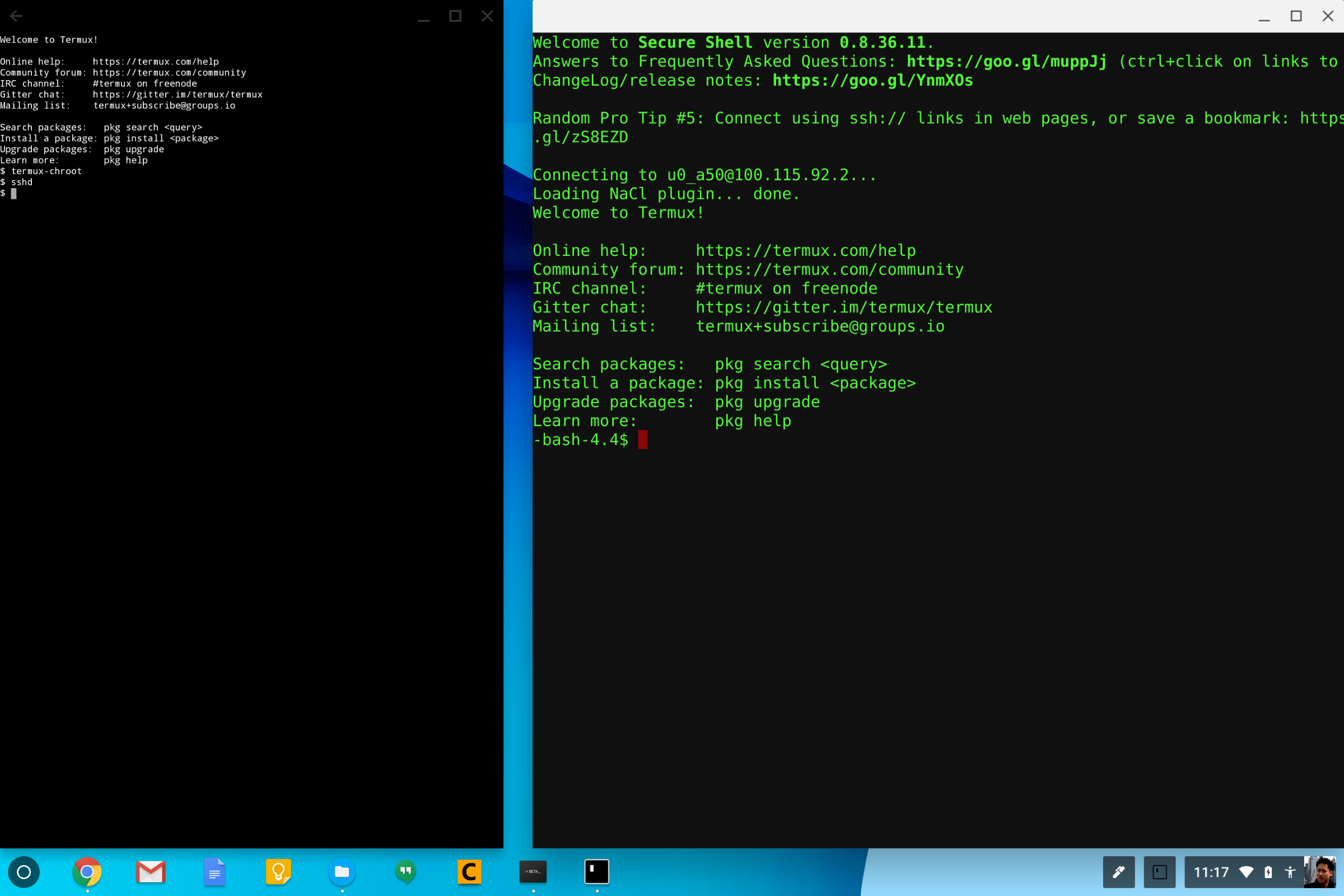Viewport: 1344px width, 896px height.
Task: Click https://termux.com/community in Secure Shell
Action: [829, 269]
